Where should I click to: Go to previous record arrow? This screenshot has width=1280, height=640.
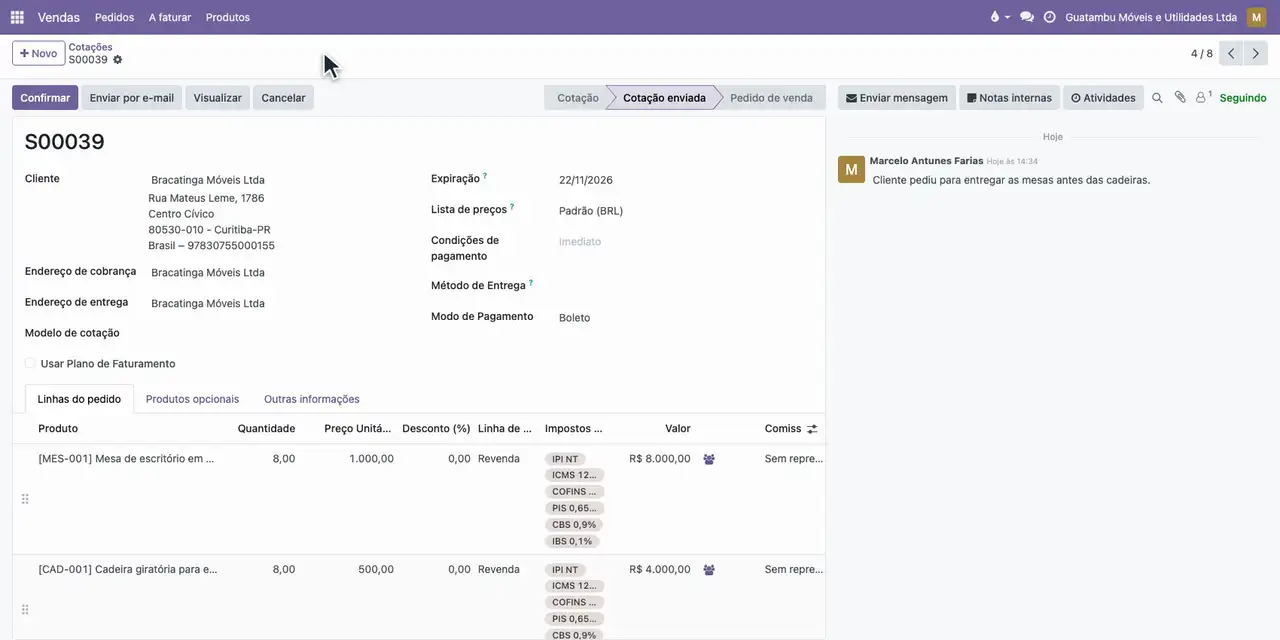point(1231,54)
